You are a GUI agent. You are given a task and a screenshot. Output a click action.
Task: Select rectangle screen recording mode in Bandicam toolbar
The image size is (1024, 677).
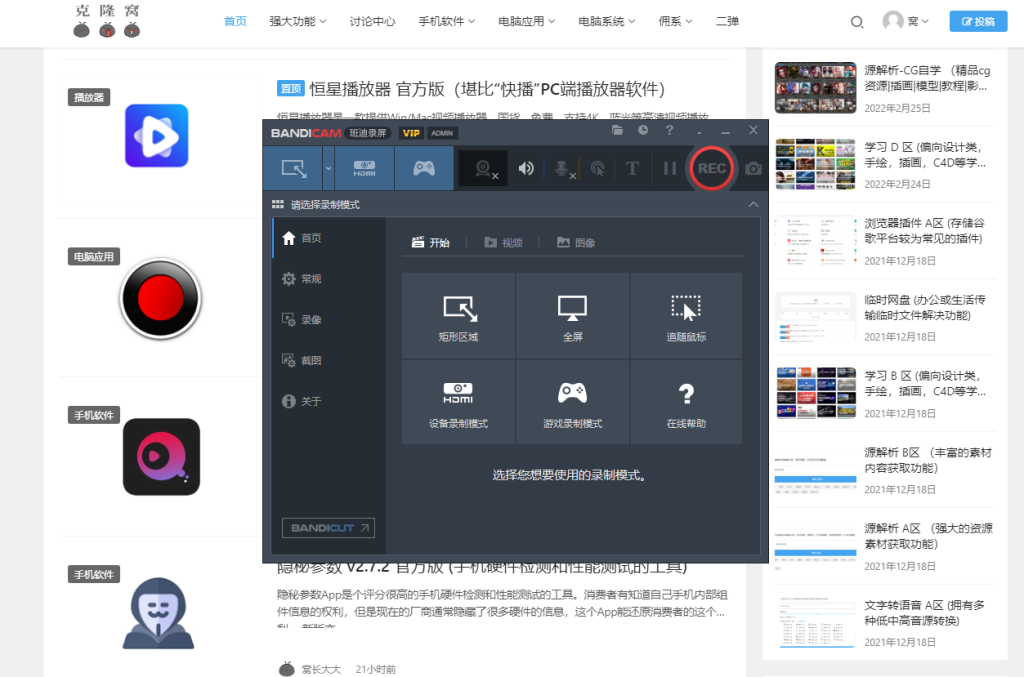(x=293, y=168)
